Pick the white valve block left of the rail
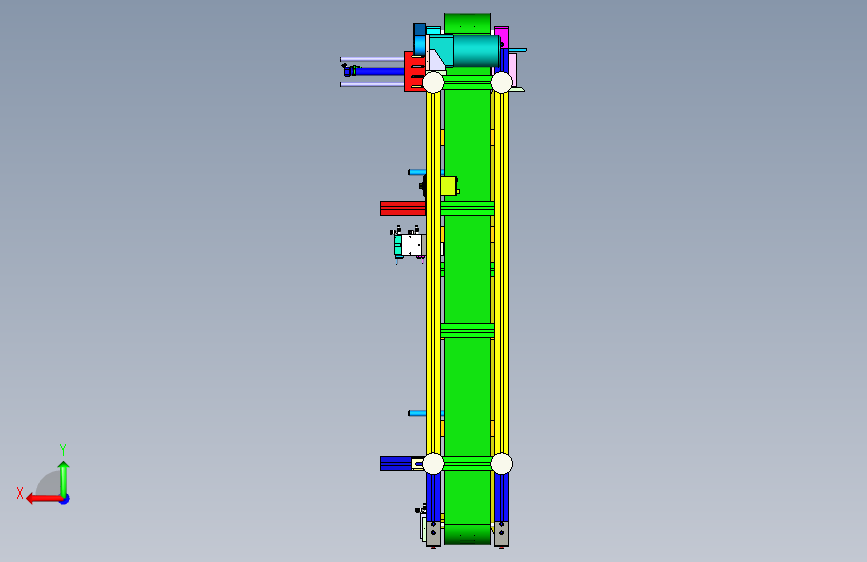The image size is (867, 562). 411,246
